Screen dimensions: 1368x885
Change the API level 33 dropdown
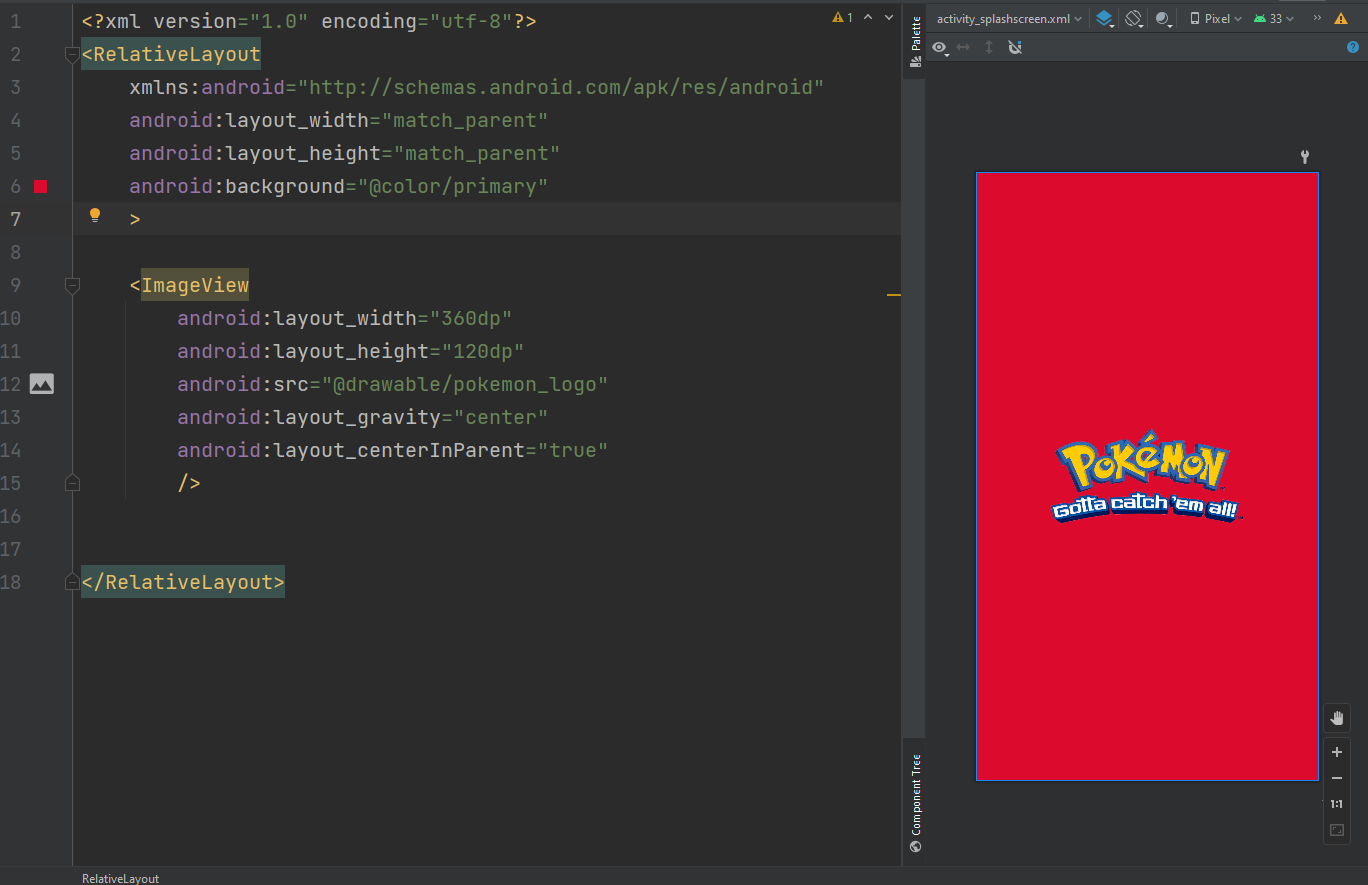pos(1274,19)
